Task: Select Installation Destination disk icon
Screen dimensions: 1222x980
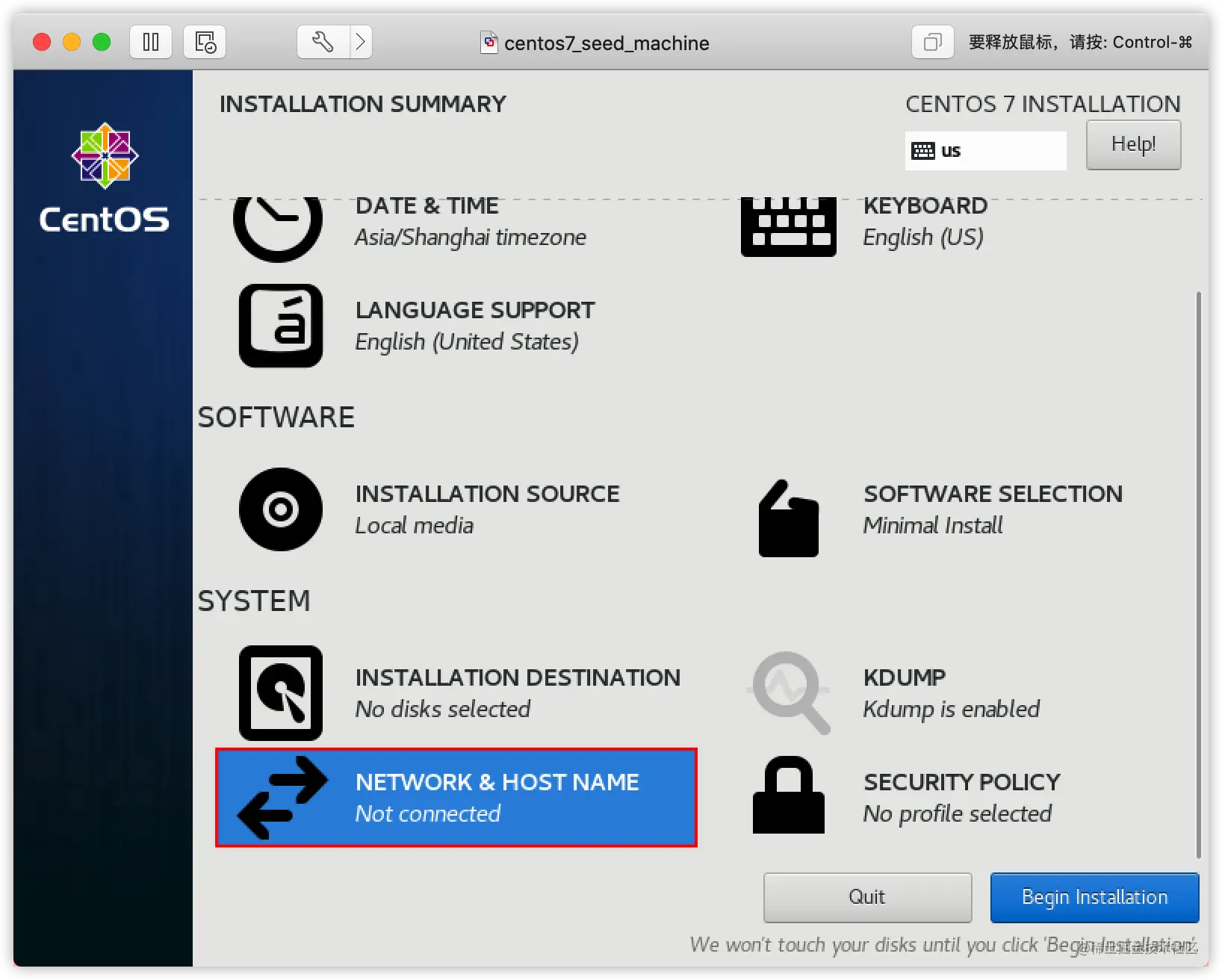Action: coord(281,693)
